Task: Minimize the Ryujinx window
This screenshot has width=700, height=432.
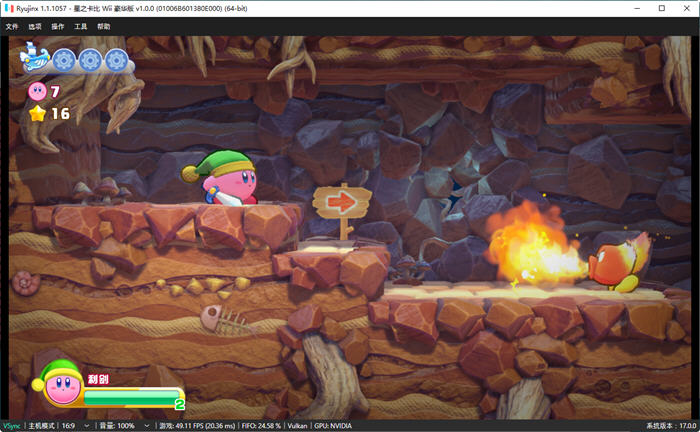Action: click(x=637, y=8)
